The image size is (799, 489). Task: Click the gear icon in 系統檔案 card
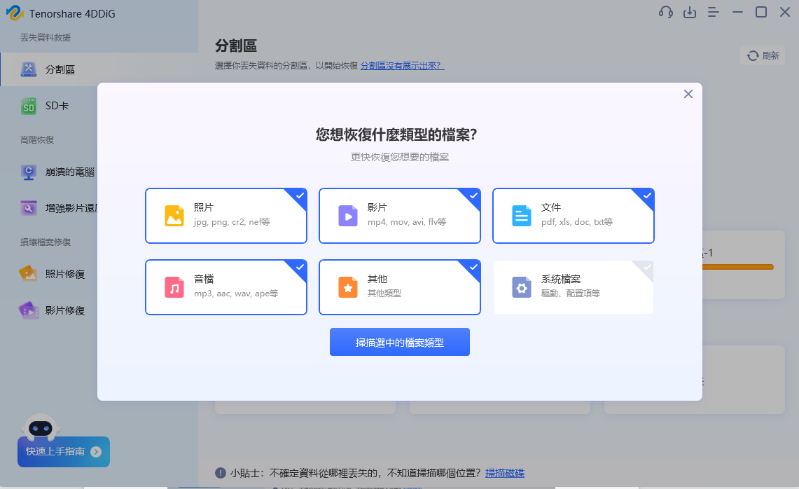tap(521, 287)
